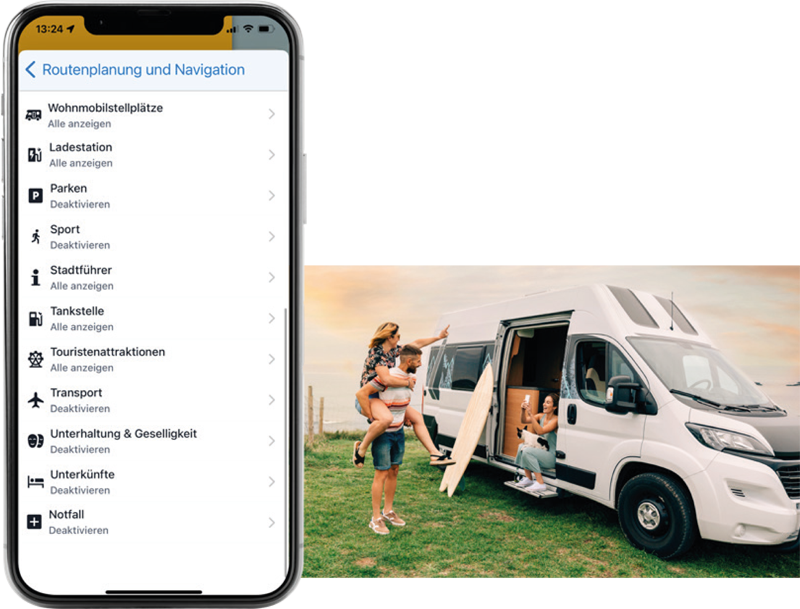Select the Tankstelle fuel pump icon
The image size is (800, 609).
35,318
